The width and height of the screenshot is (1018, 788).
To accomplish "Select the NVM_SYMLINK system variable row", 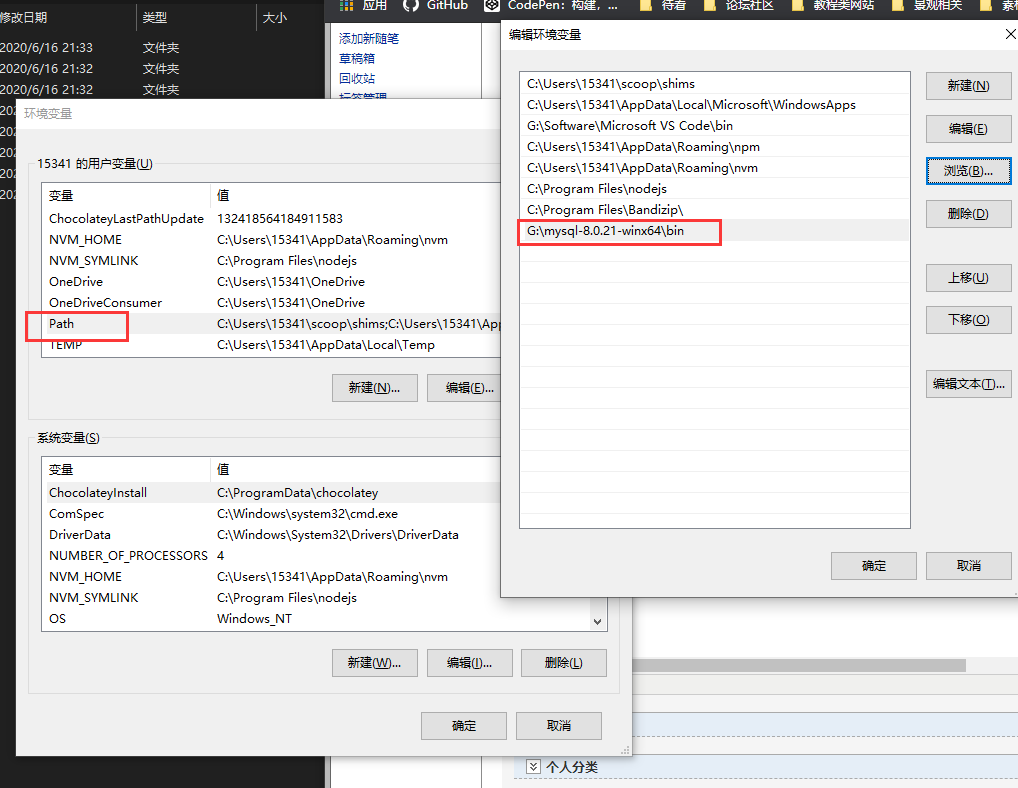I will [x=273, y=597].
